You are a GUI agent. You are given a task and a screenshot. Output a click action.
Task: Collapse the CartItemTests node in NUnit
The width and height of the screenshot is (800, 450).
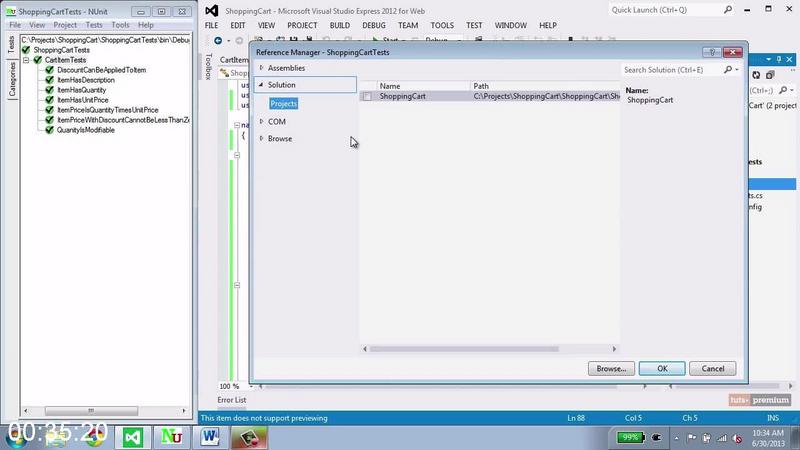[x=26, y=60]
